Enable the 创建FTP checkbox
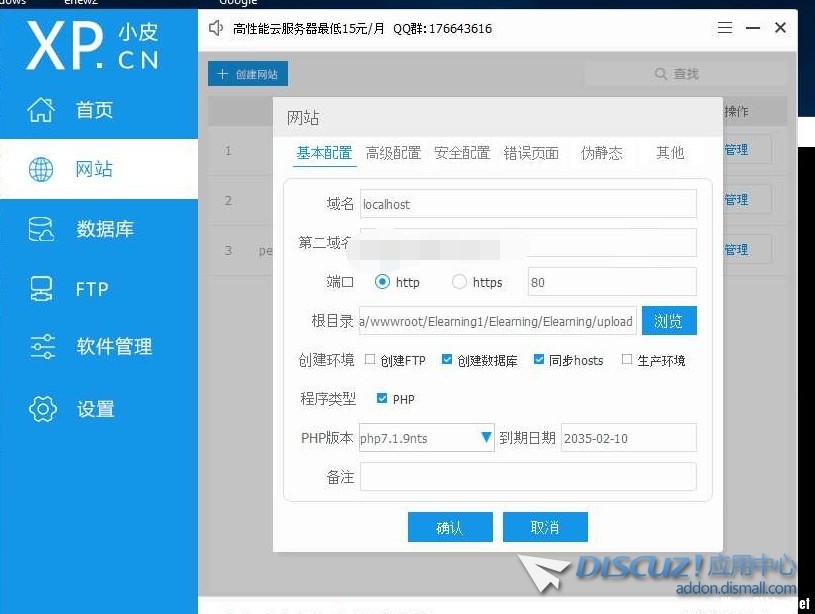This screenshot has width=815, height=614. click(370, 360)
